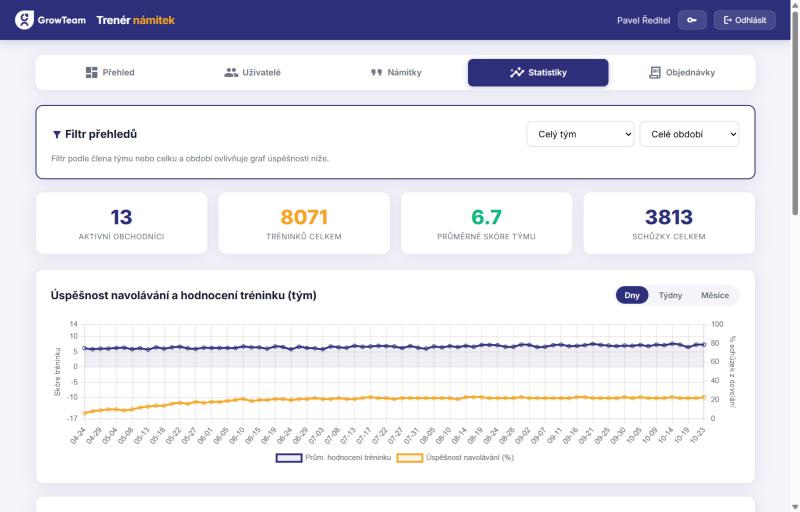Switch chart view to Týdny

tap(670, 295)
